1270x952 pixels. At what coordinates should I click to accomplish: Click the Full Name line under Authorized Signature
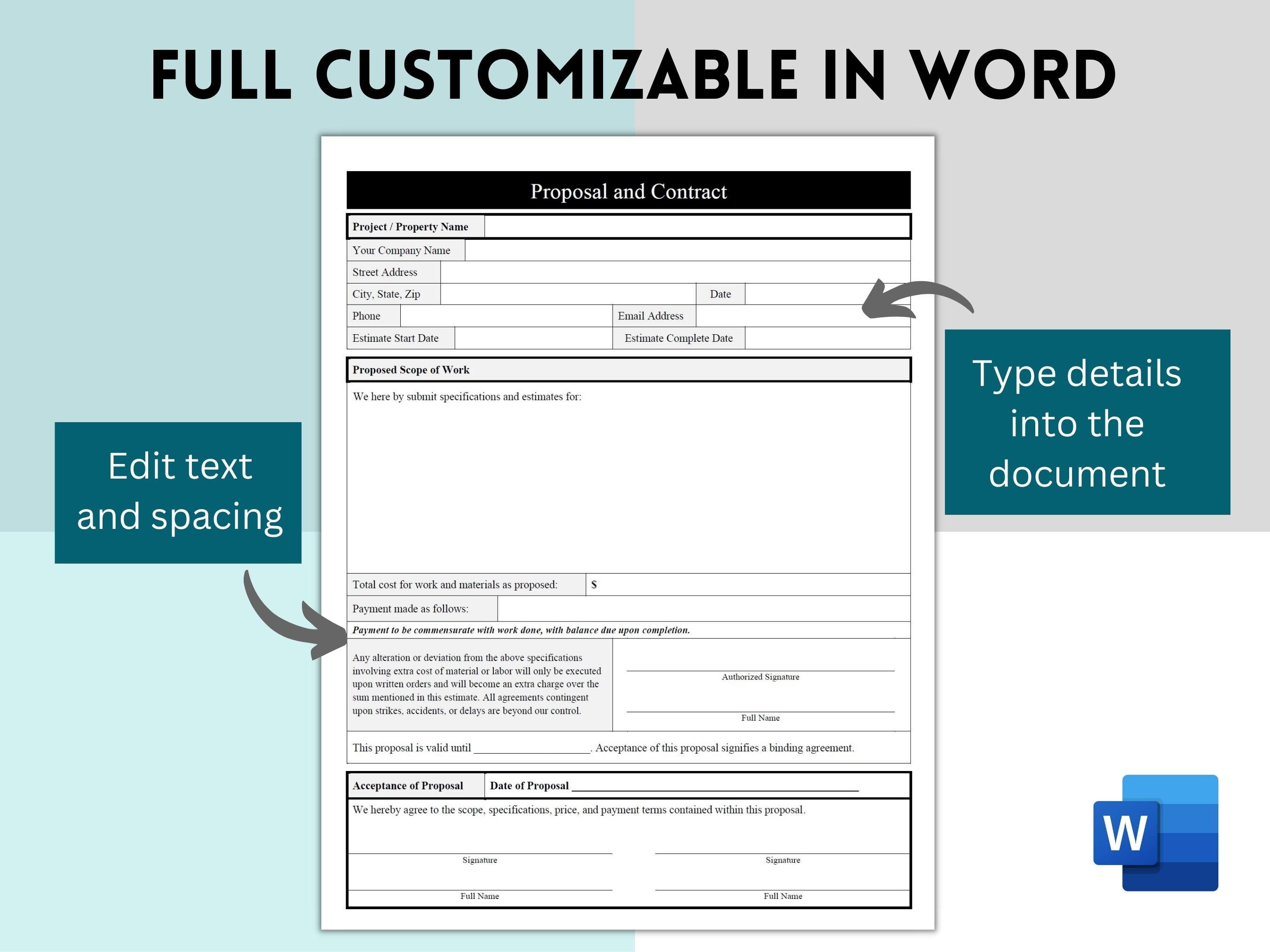coord(760,712)
